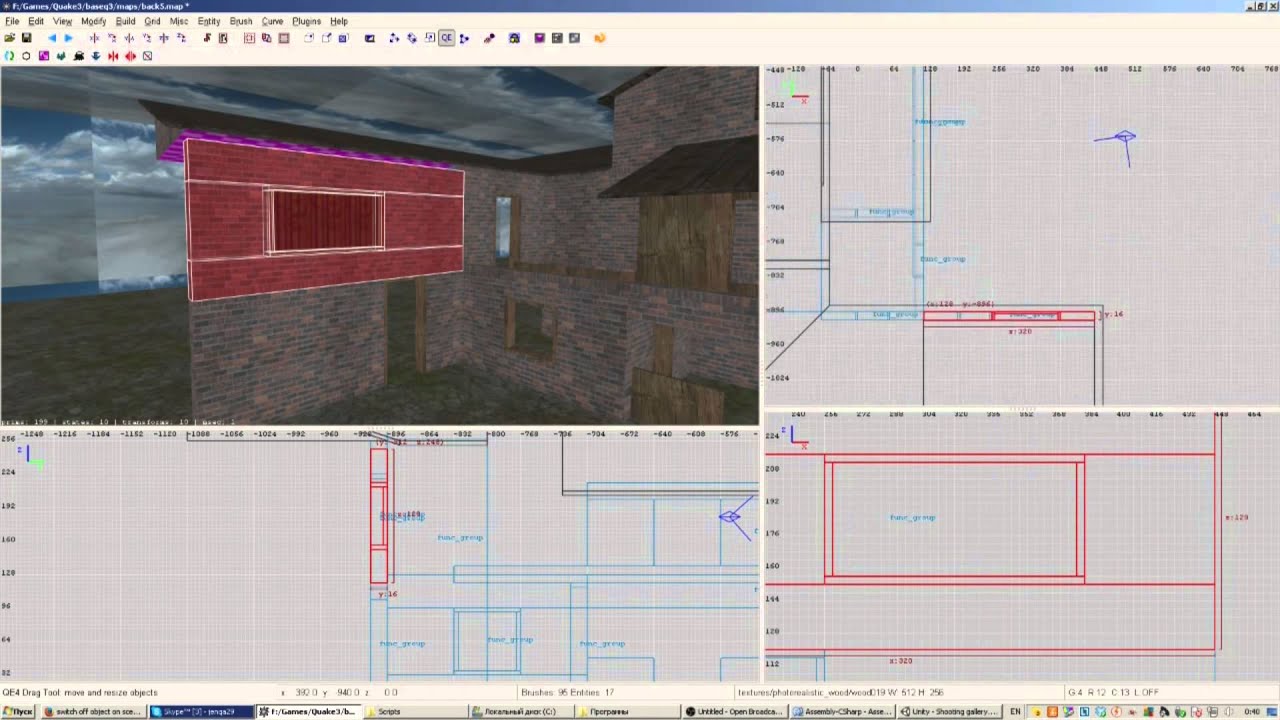Flip the selection along the Z axis
Image resolution: width=1280 pixels, height=720 pixels.
pyautogui.click(x=163, y=38)
